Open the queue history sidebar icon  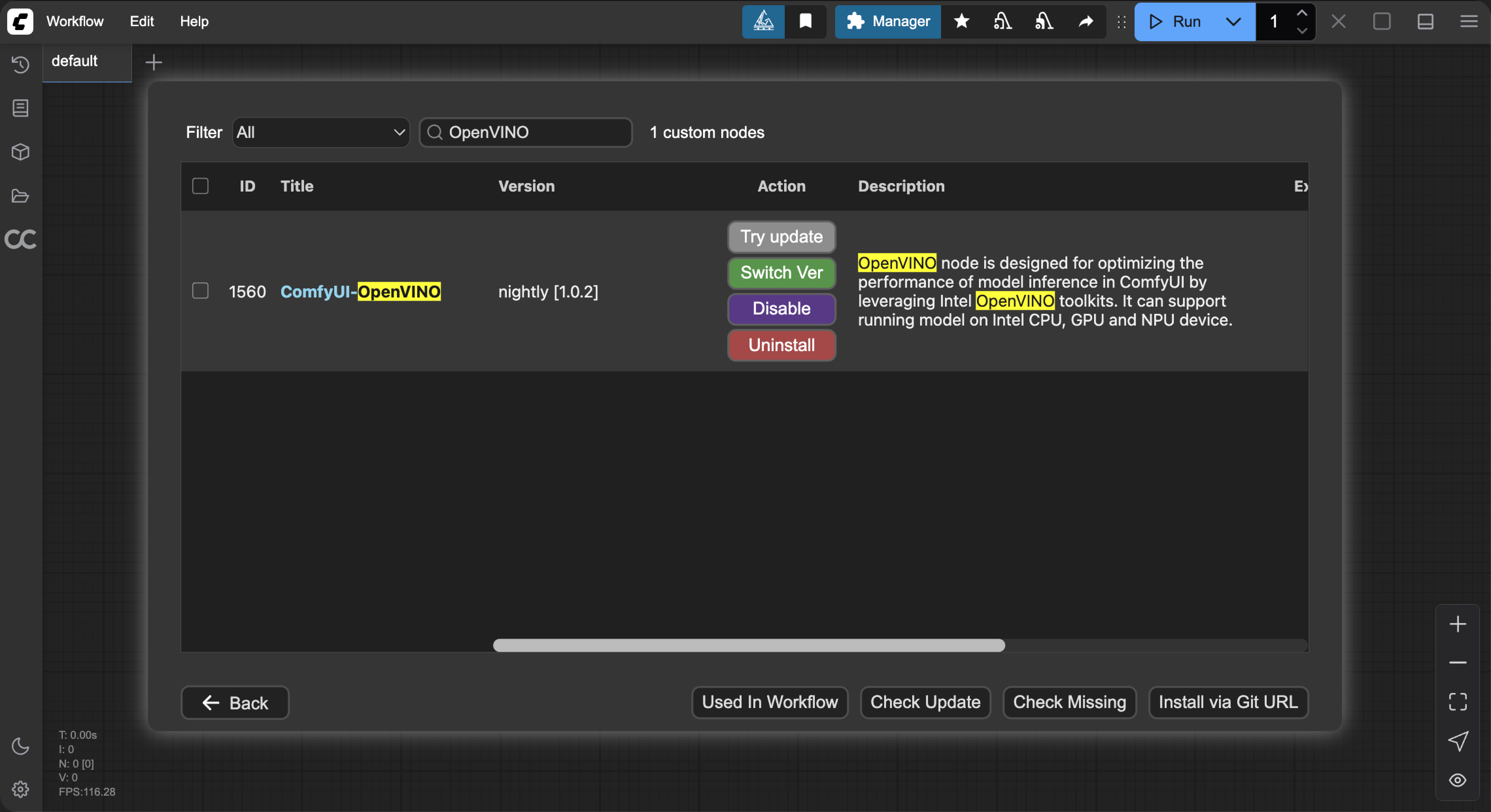coord(20,64)
